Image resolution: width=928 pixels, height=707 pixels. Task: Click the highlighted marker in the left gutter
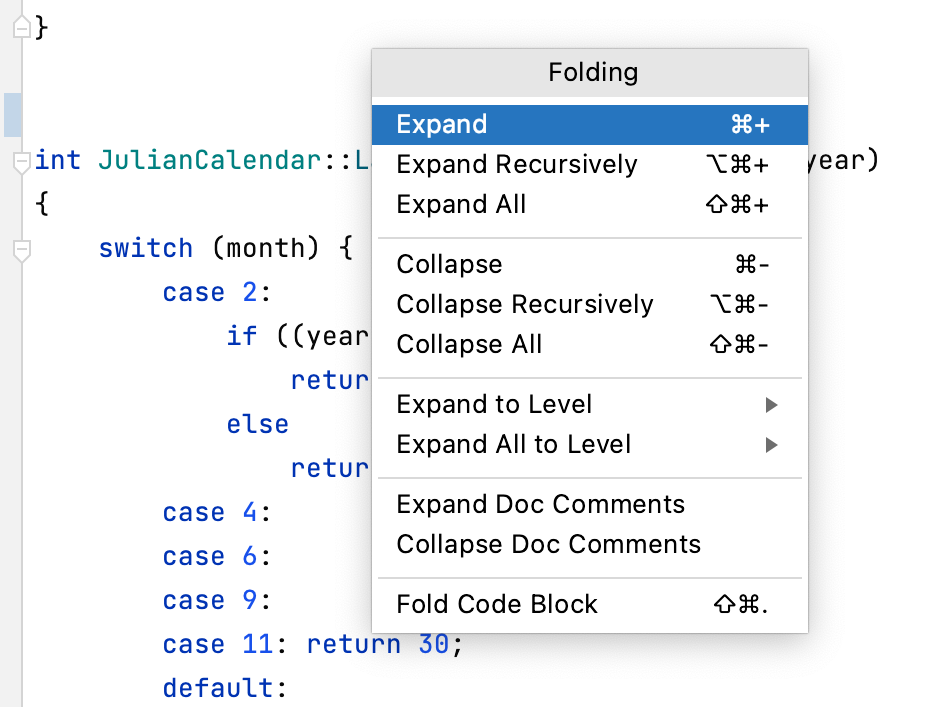click(x=11, y=115)
